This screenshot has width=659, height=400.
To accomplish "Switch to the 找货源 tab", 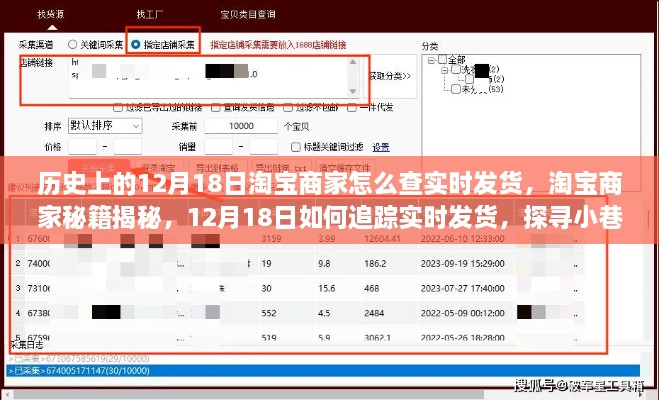I will tap(51, 14).
